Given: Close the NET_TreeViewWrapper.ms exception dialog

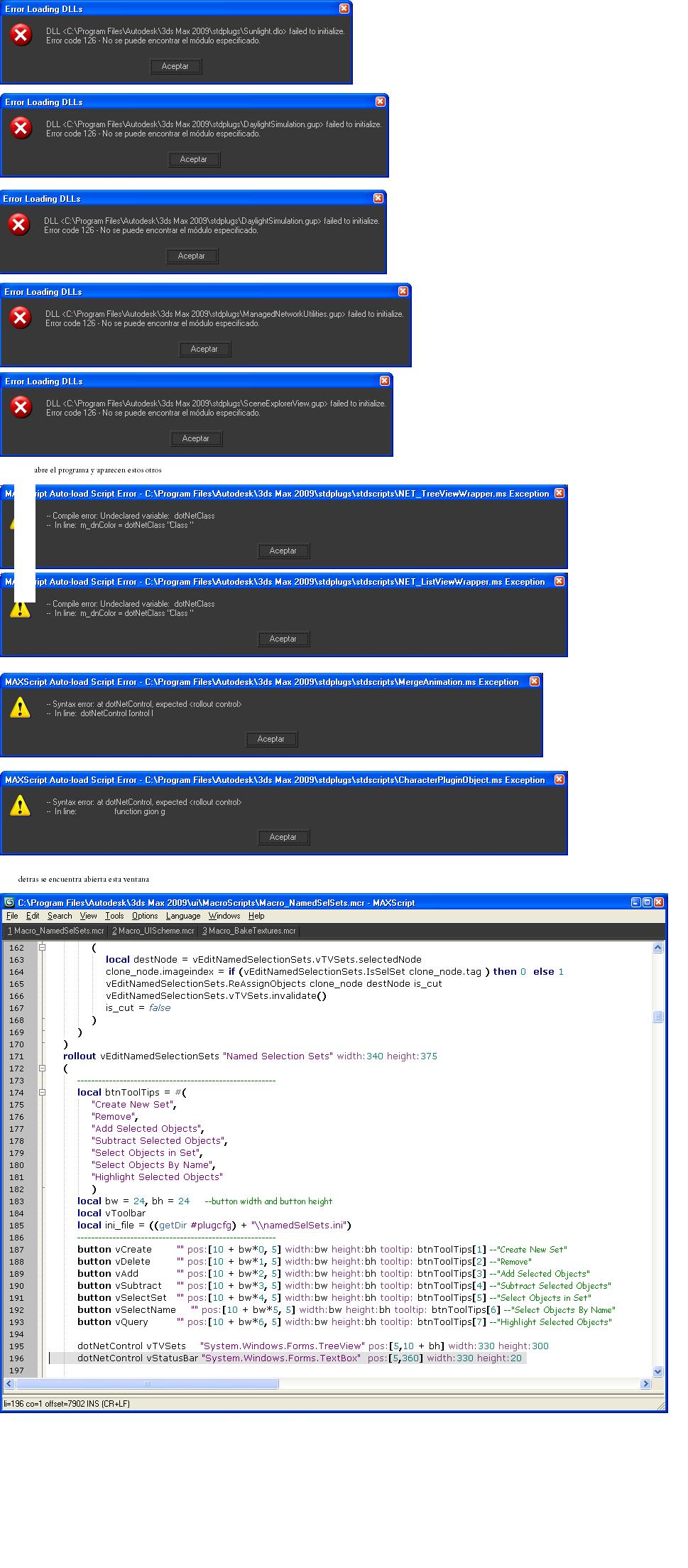Looking at the screenshot, I should coord(559,493).
